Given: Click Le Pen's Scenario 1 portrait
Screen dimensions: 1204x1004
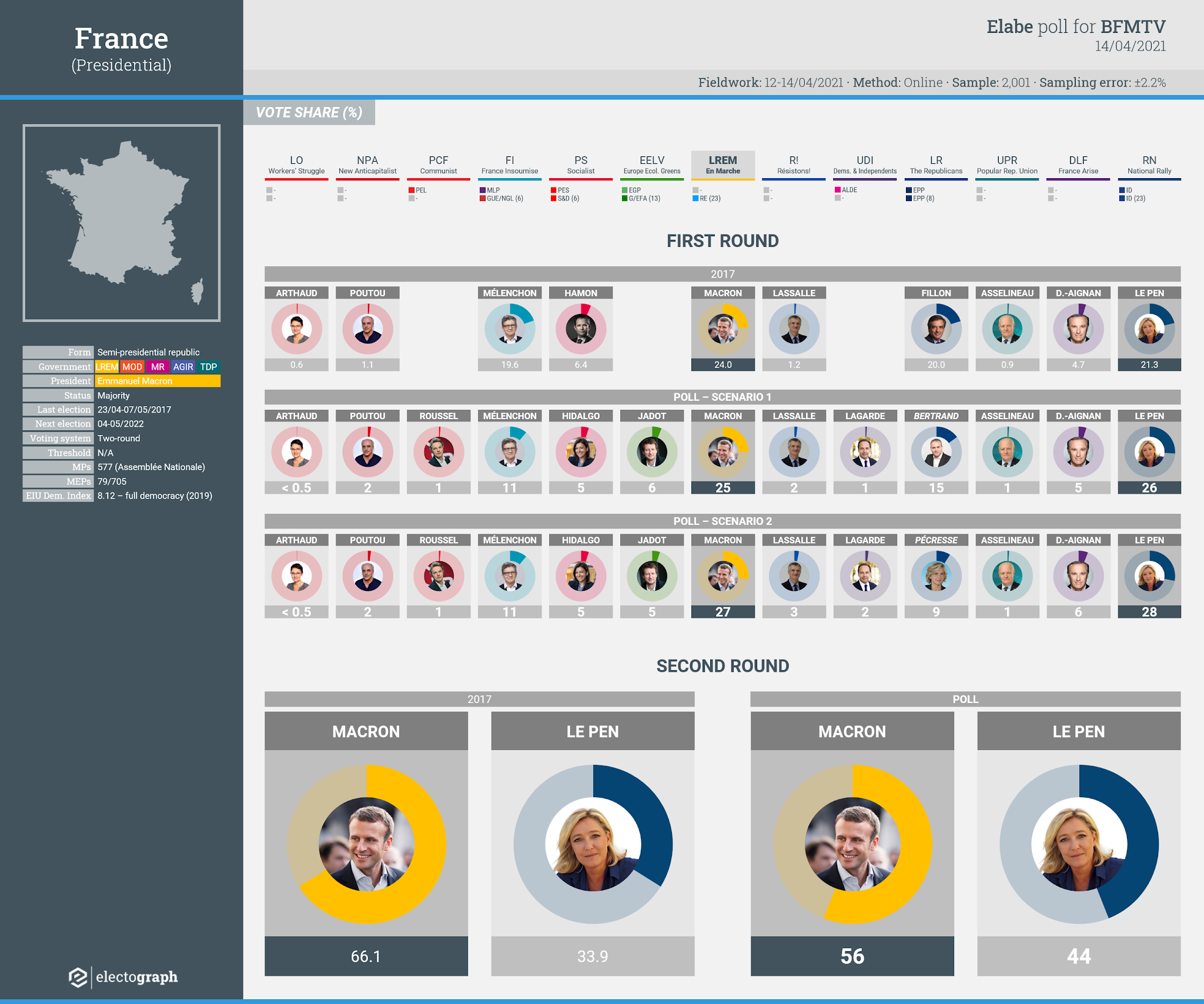Looking at the screenshot, I should click(1149, 452).
